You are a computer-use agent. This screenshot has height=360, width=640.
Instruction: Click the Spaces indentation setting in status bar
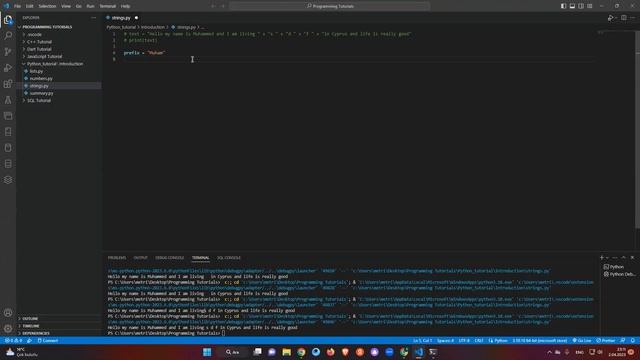445,340
